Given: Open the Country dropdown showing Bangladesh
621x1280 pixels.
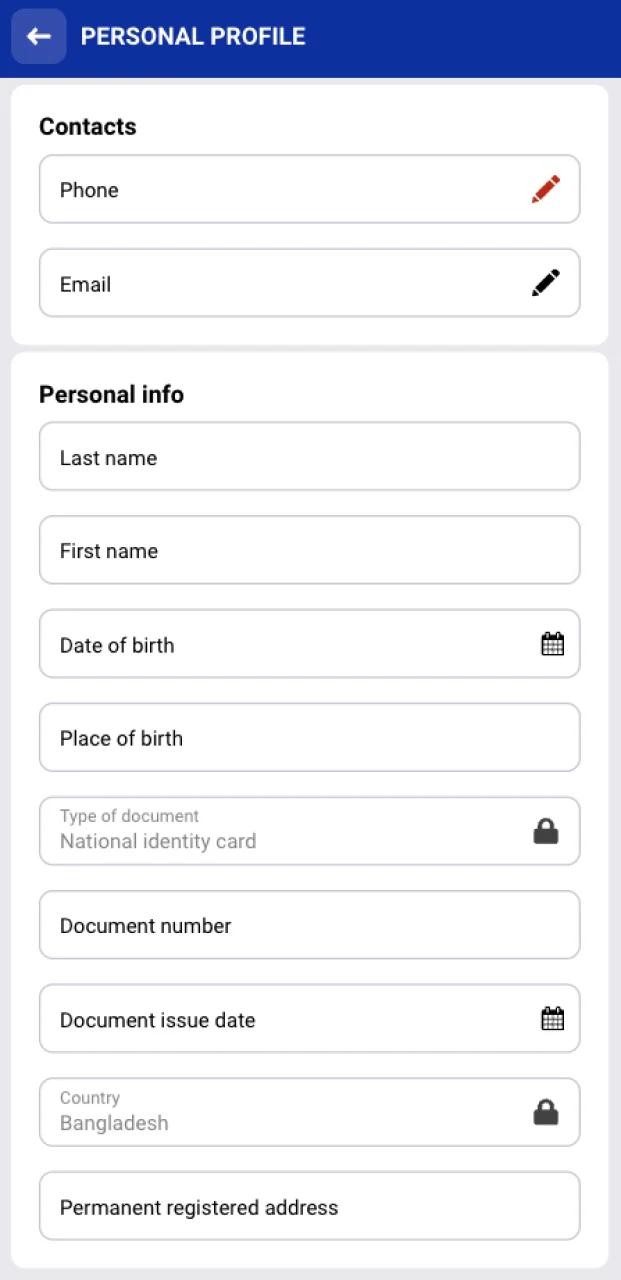Looking at the screenshot, I should point(280,1112).
